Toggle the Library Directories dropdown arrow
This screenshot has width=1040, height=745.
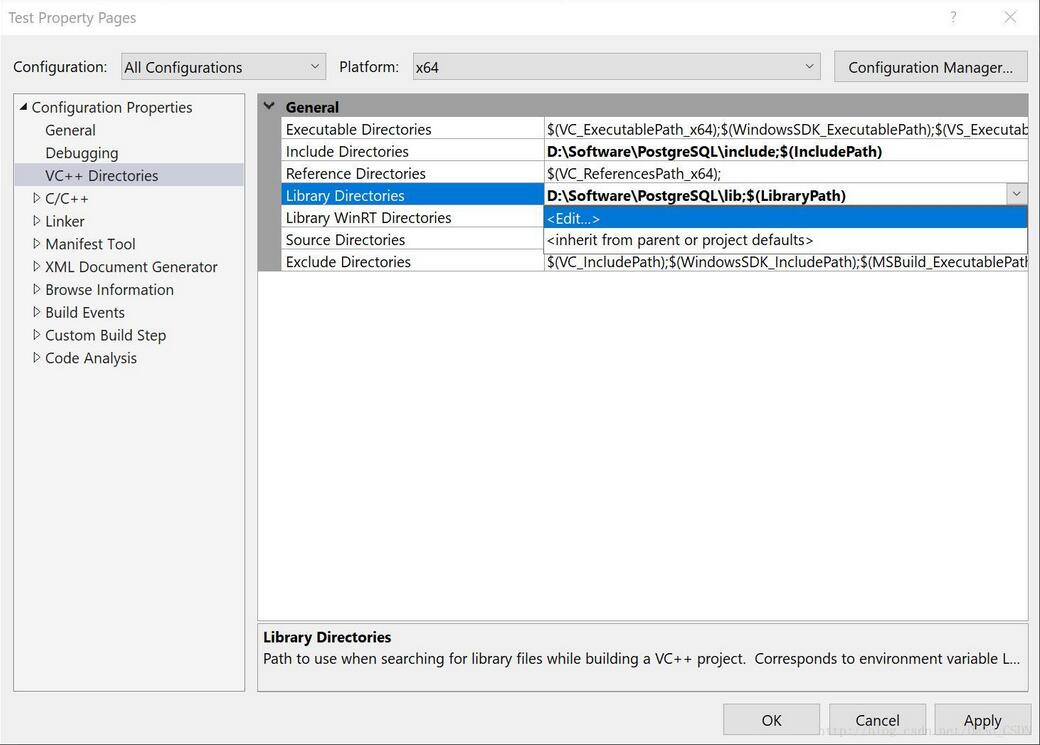click(x=1016, y=194)
